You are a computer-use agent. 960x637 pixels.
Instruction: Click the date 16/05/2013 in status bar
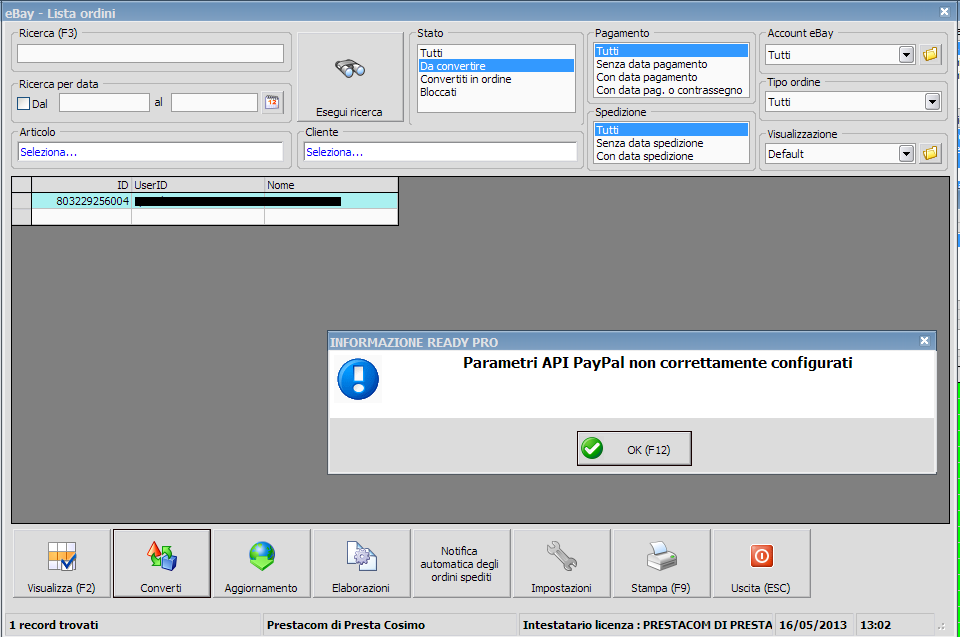813,625
